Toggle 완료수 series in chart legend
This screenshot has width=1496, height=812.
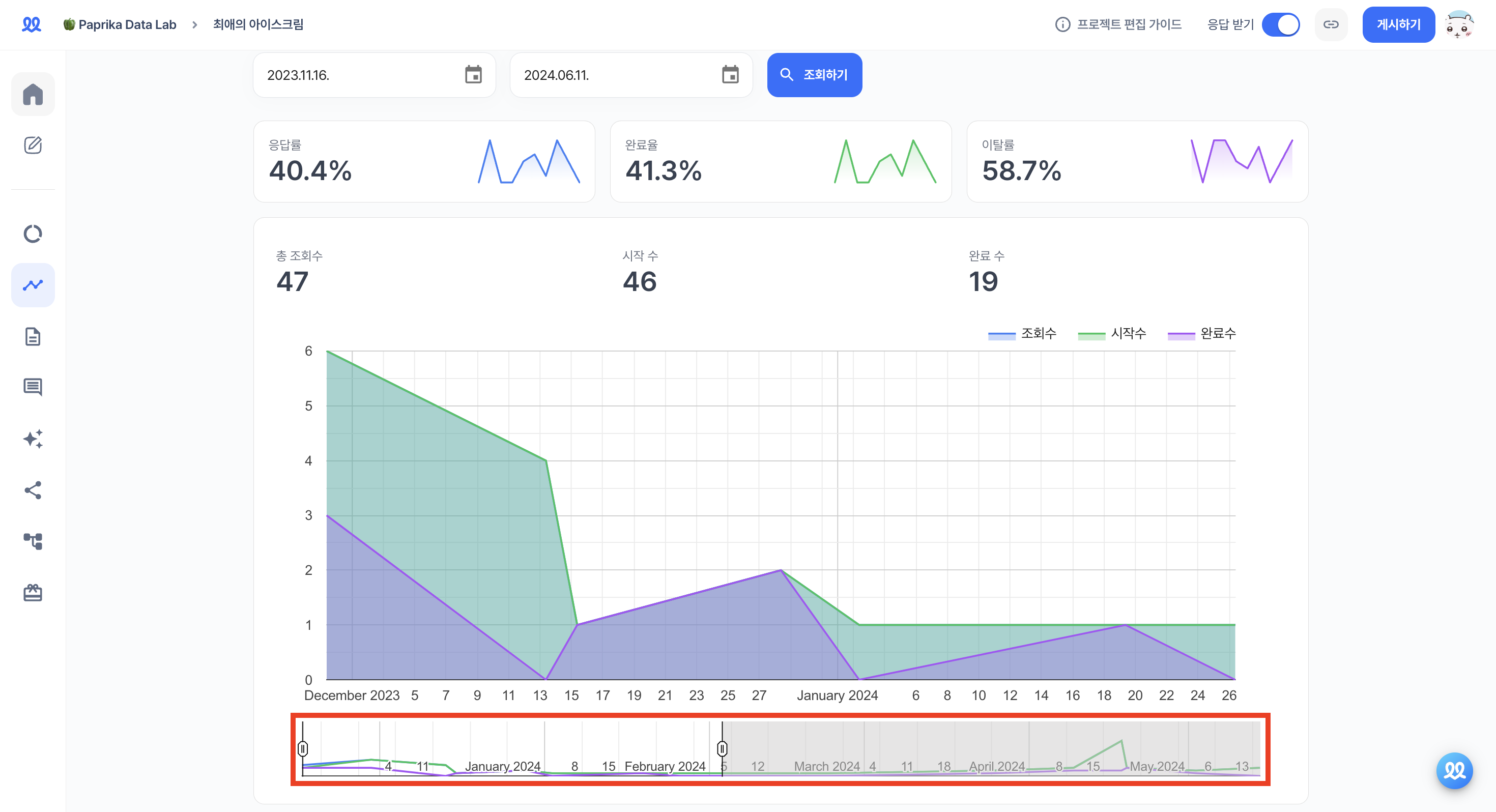pyautogui.click(x=1201, y=333)
